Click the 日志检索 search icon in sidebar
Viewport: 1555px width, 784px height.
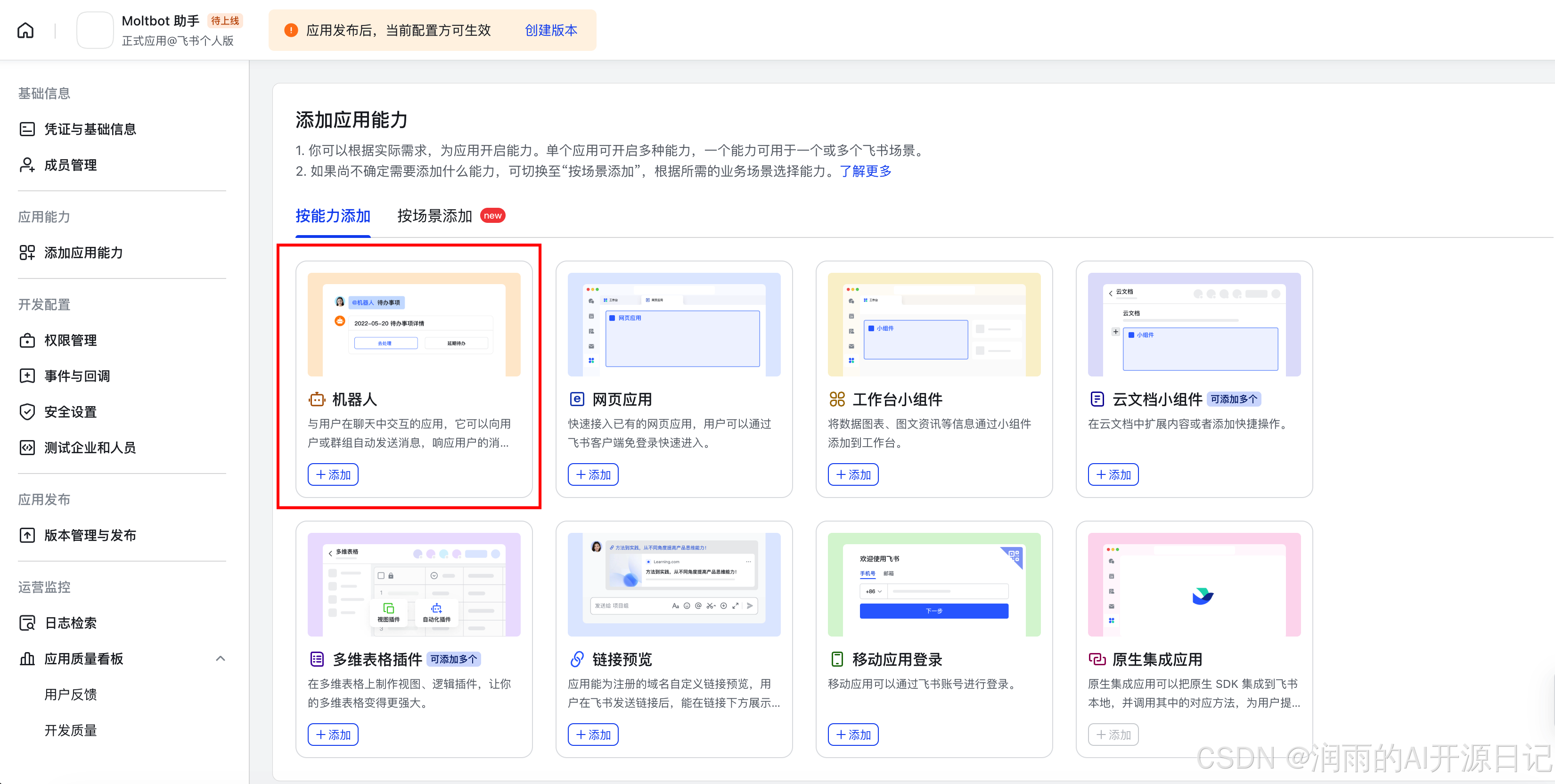[x=27, y=622]
